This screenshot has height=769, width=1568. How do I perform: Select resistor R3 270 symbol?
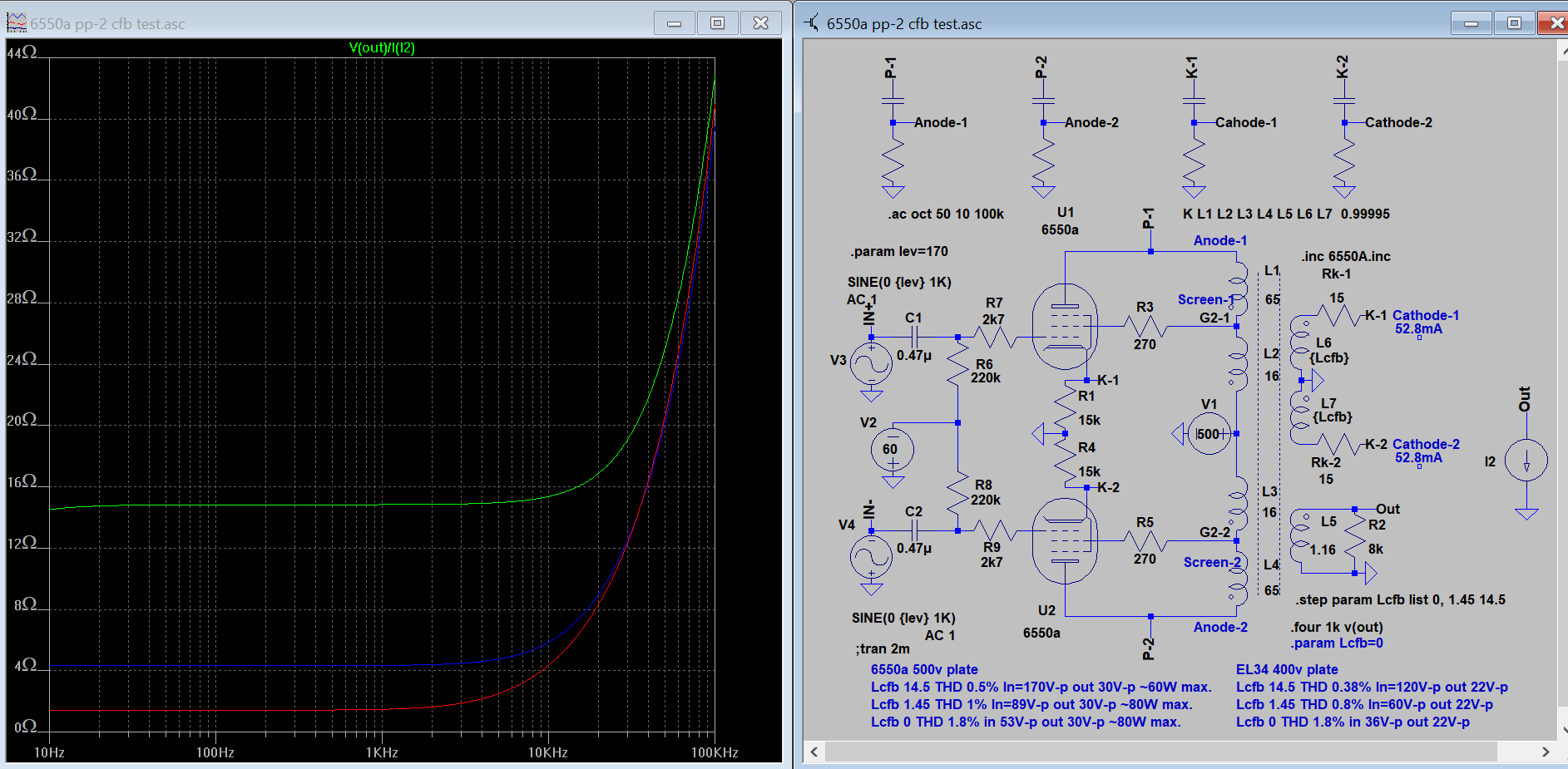coord(1145,327)
